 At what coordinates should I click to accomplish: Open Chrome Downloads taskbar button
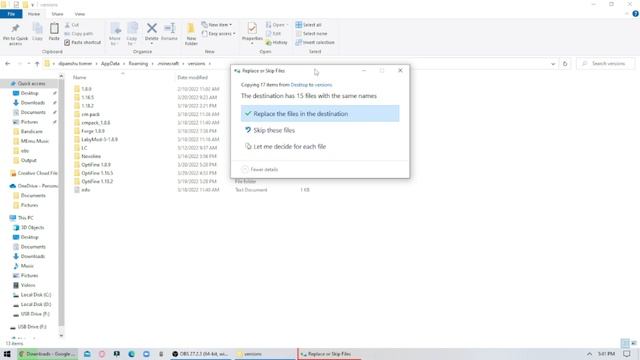point(47,354)
